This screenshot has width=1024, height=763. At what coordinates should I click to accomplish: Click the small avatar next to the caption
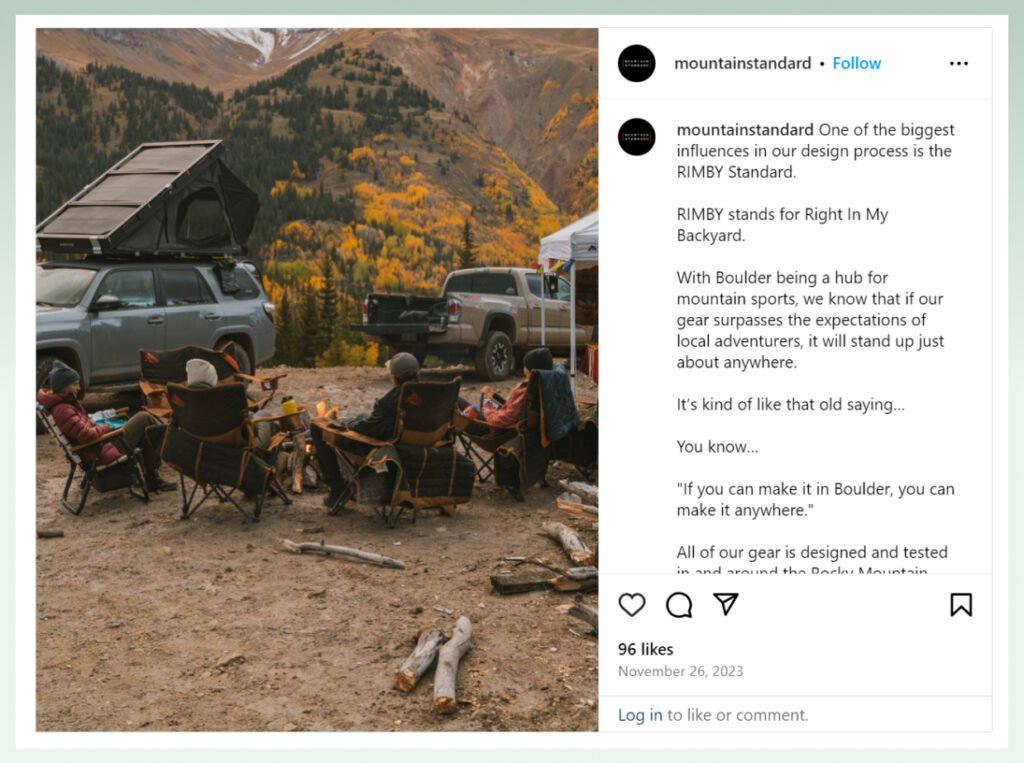click(636, 136)
